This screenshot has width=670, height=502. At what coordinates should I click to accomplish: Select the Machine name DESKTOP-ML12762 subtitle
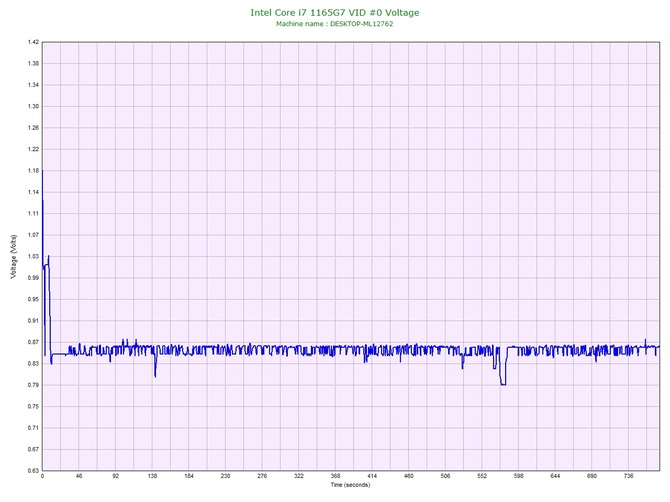tap(335, 24)
